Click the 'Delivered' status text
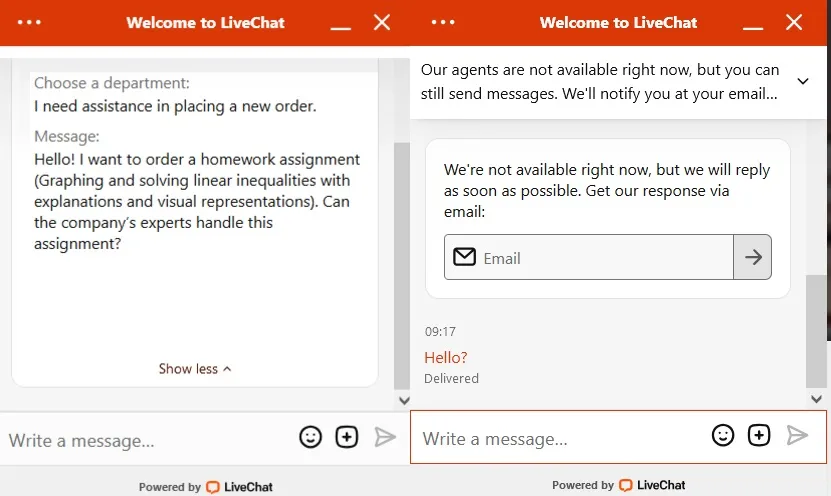The image size is (831, 496). click(451, 378)
